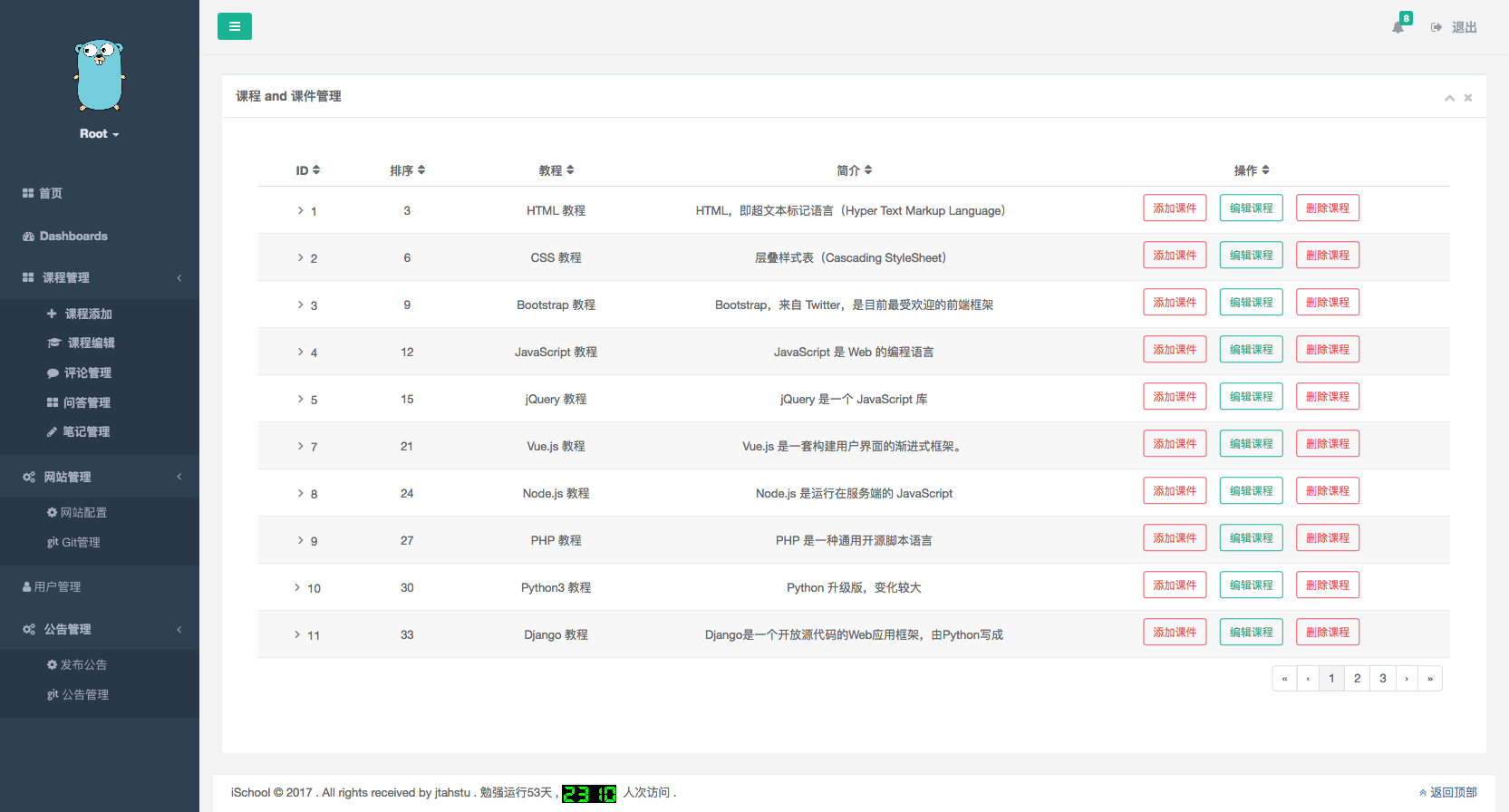
Task: Expand row ID 11 for Django 教程
Action: click(297, 634)
